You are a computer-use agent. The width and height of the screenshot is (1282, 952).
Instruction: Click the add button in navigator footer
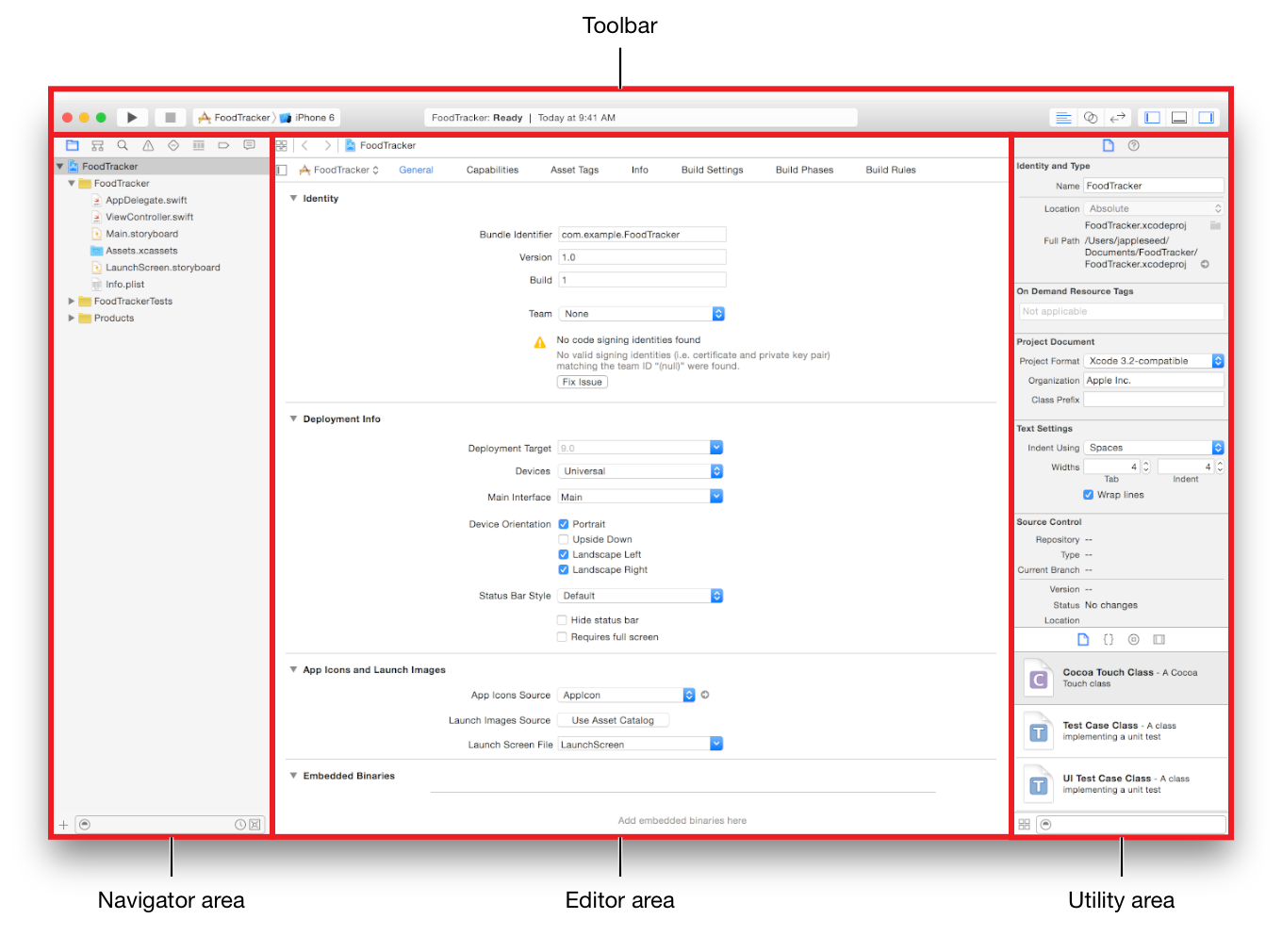point(63,825)
